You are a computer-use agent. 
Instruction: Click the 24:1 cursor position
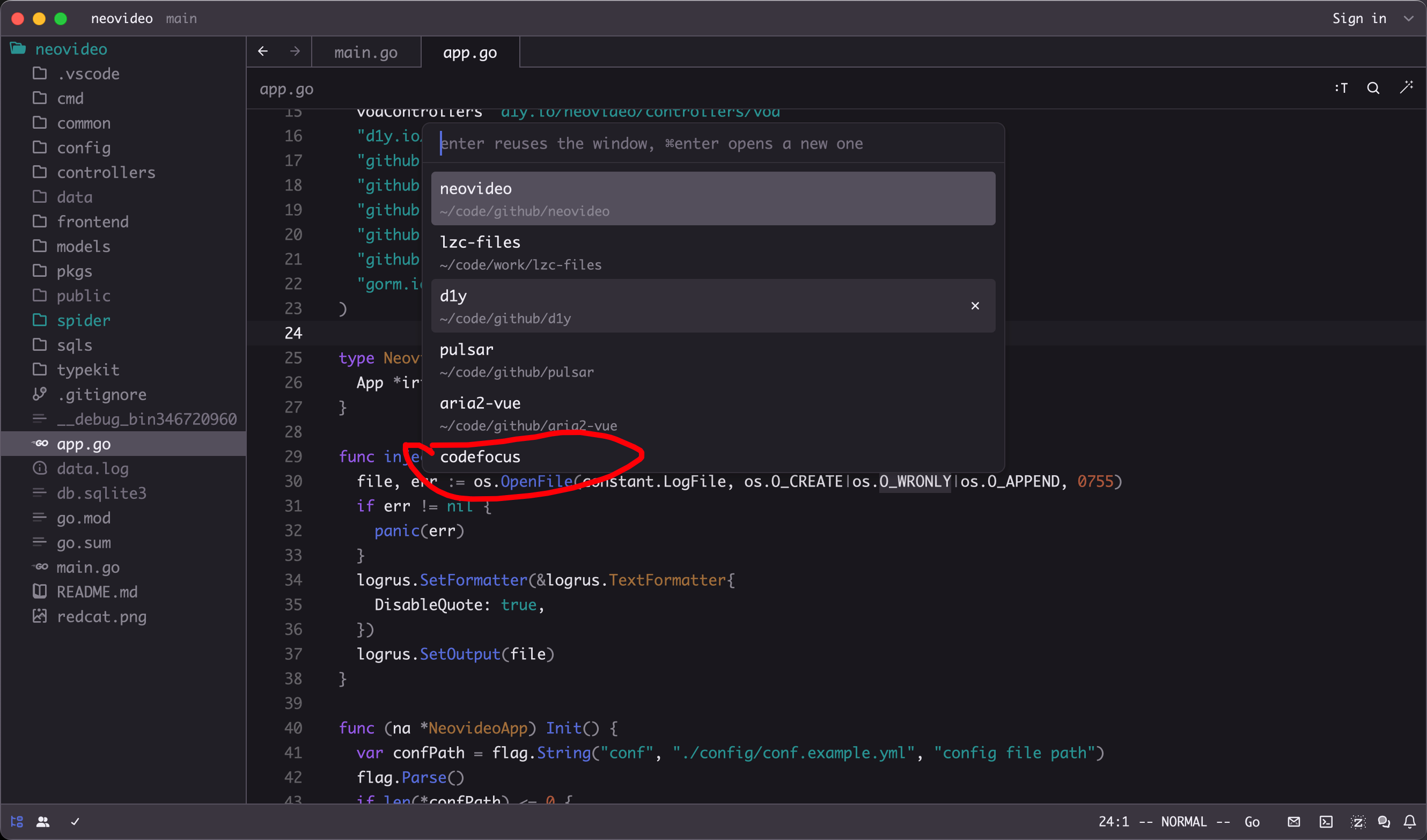coord(1113,821)
